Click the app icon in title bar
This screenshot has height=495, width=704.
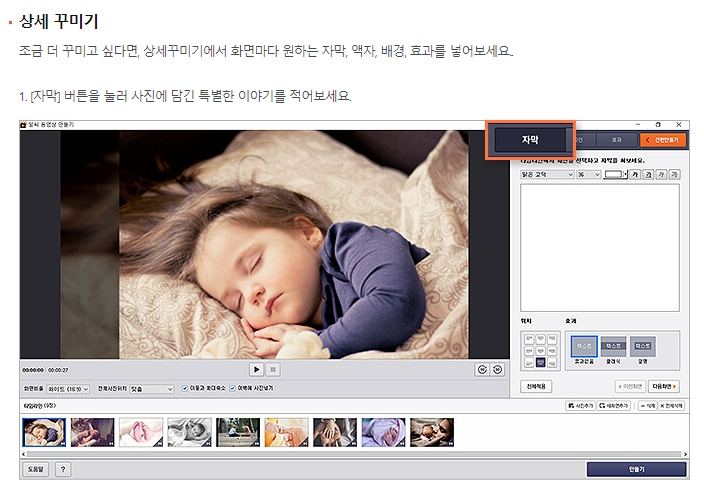point(23,124)
